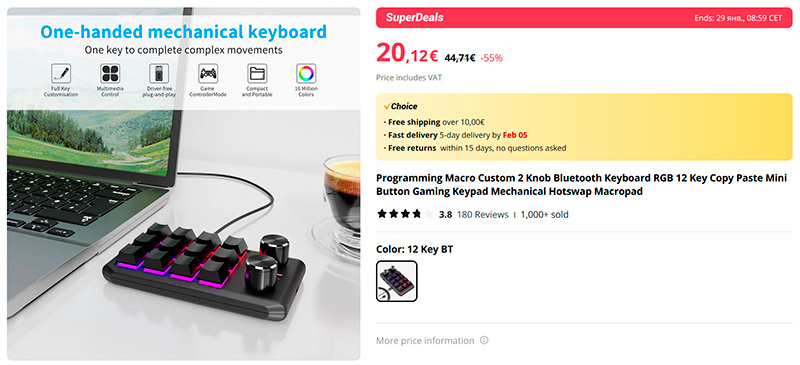
Task: Click the star rating icons
Action: point(405,214)
